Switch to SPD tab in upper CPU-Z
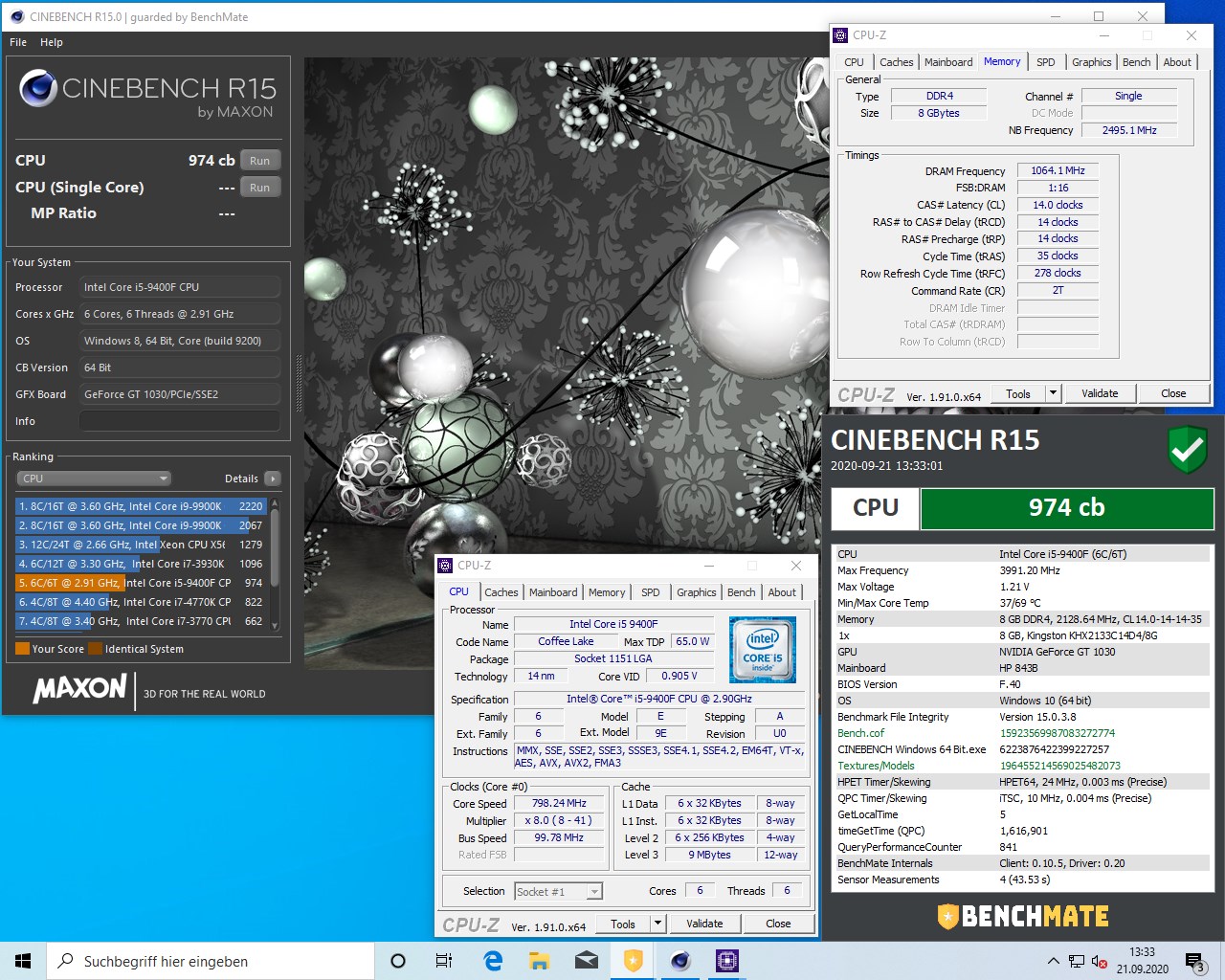This screenshot has width=1225, height=980. coord(1046,62)
